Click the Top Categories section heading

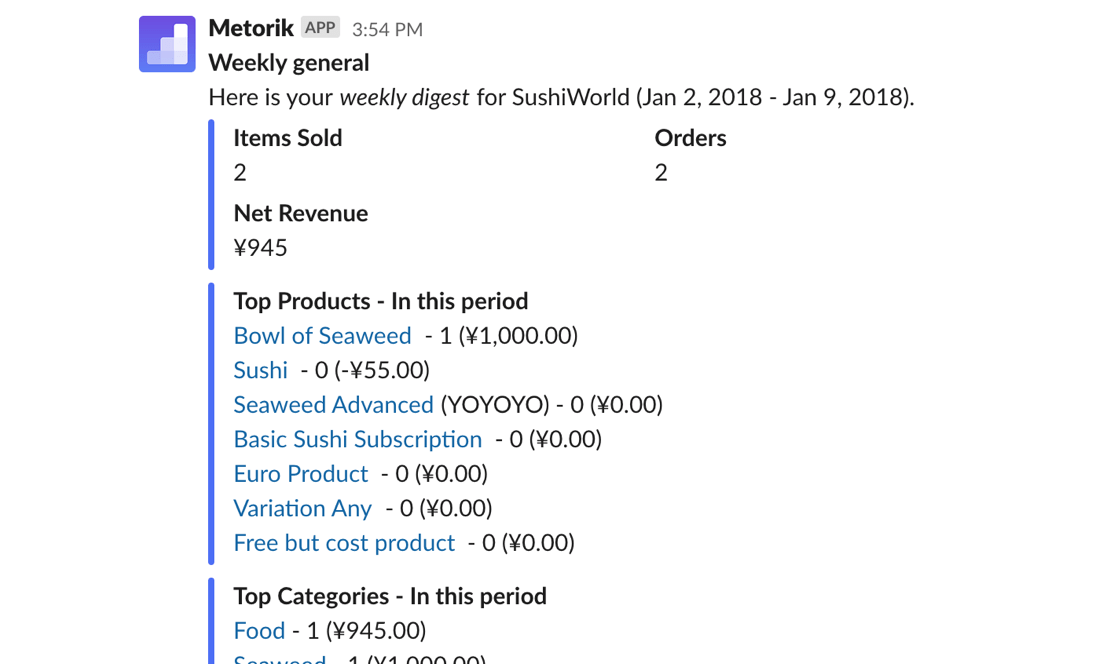[x=390, y=596]
